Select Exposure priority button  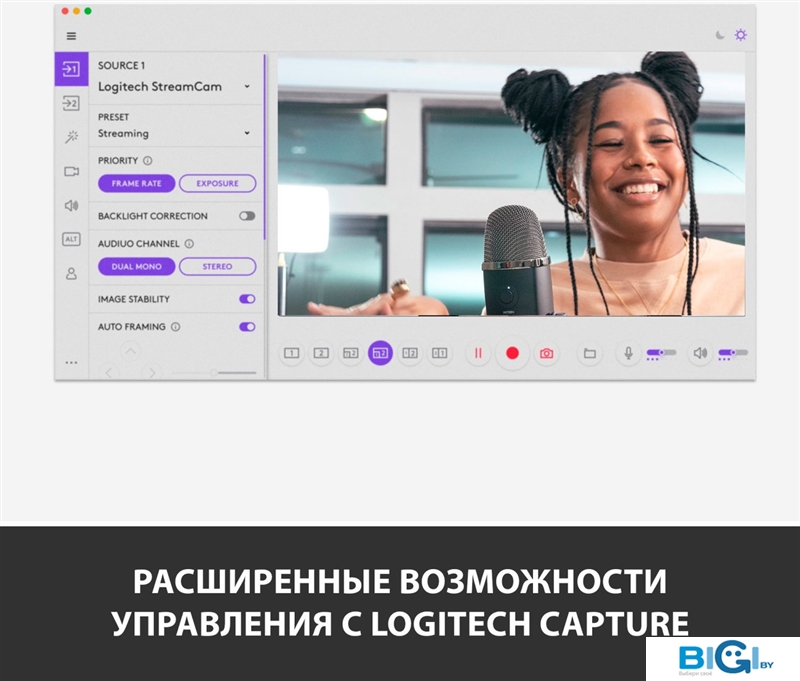[217, 184]
